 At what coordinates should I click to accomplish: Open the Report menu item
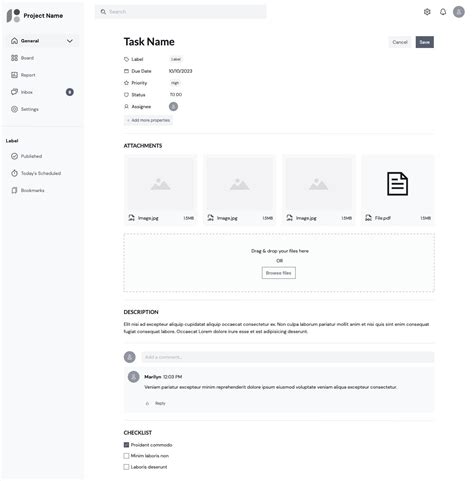pos(42,75)
